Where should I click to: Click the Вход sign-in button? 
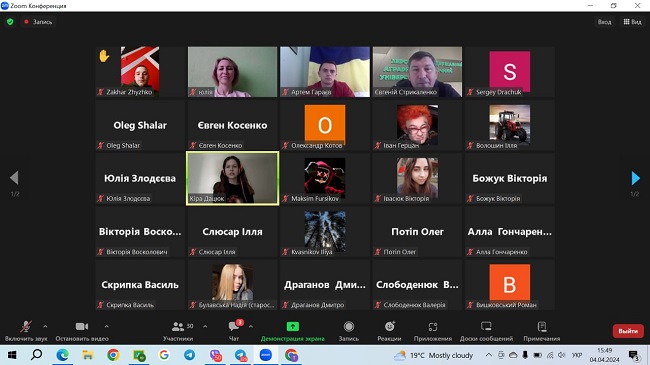[x=604, y=22]
